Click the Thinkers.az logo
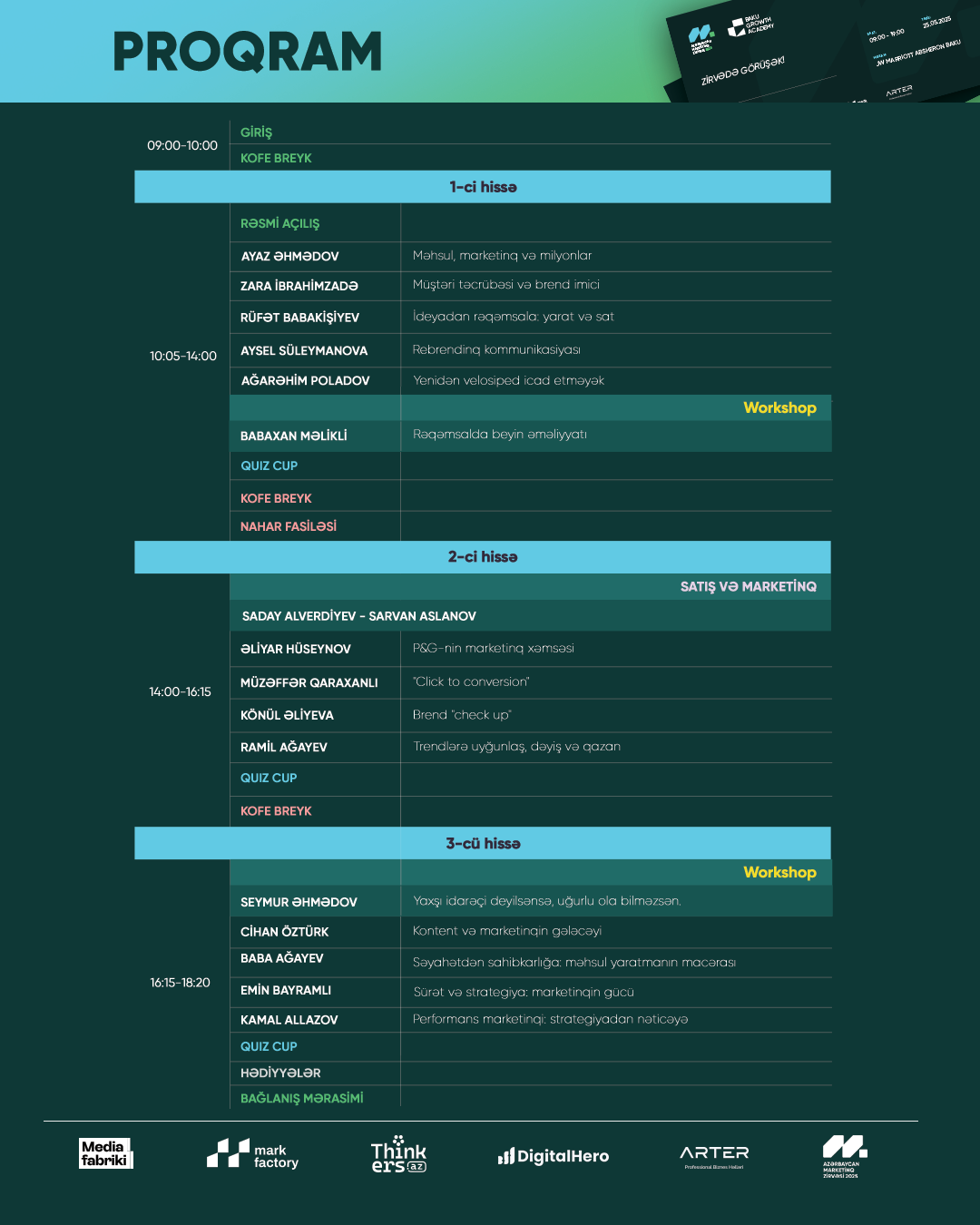Screen dimensions: 980x1225 [398, 1154]
